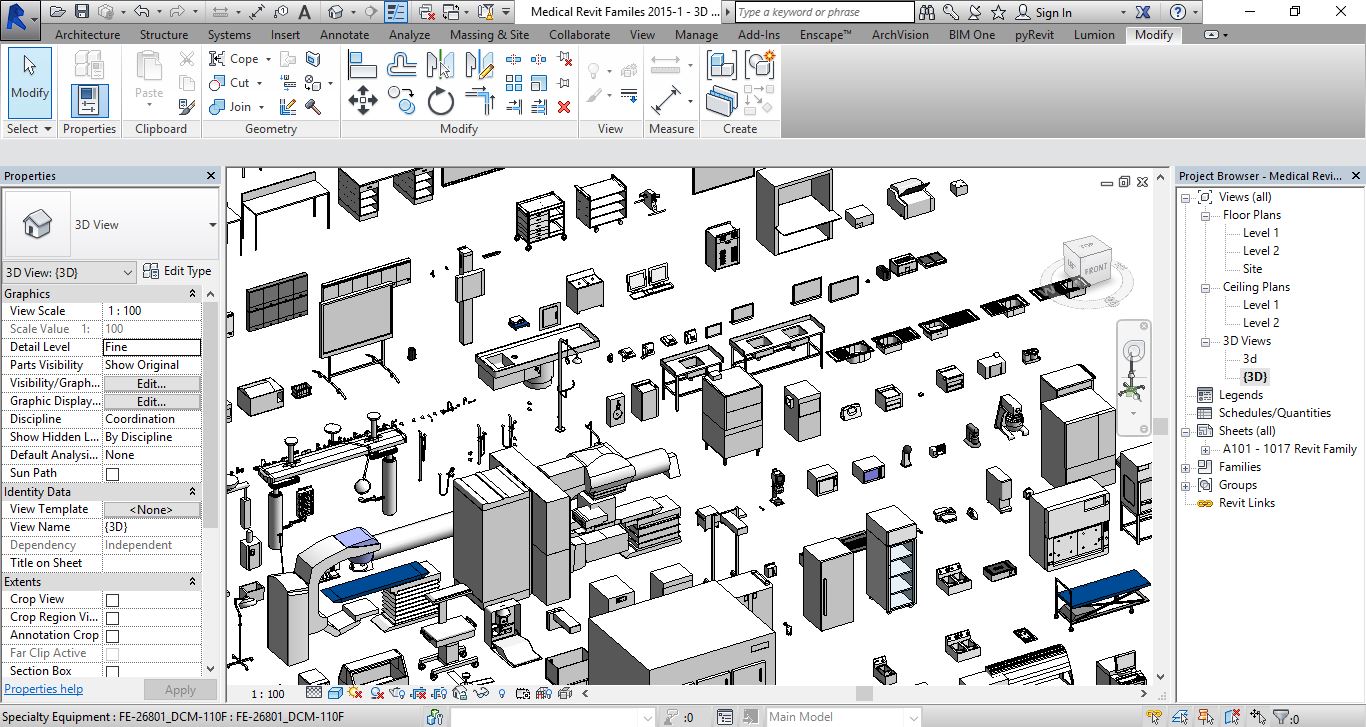This screenshot has height=727, width=1366.
Task: Enable the Sun Path checkbox
Action: tap(112, 474)
